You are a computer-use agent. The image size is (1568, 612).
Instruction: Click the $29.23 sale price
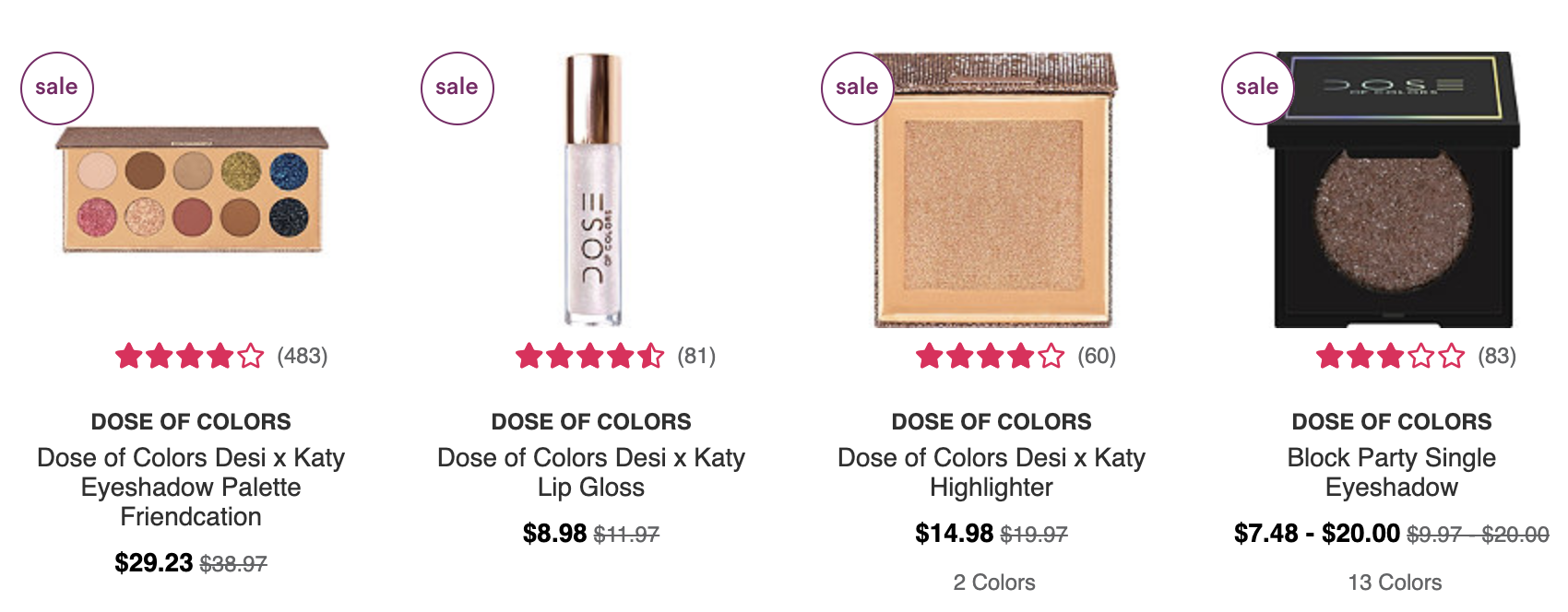point(153,562)
